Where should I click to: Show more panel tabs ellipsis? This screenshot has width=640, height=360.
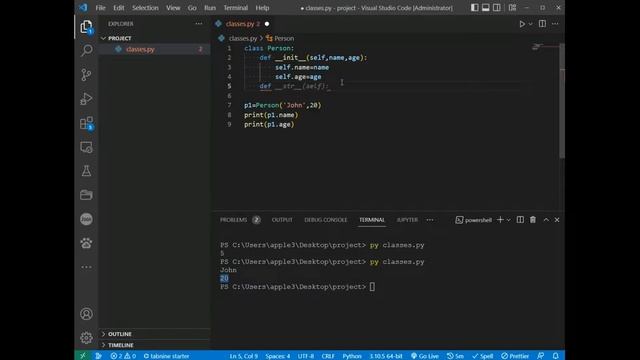pyautogui.click(x=430, y=220)
